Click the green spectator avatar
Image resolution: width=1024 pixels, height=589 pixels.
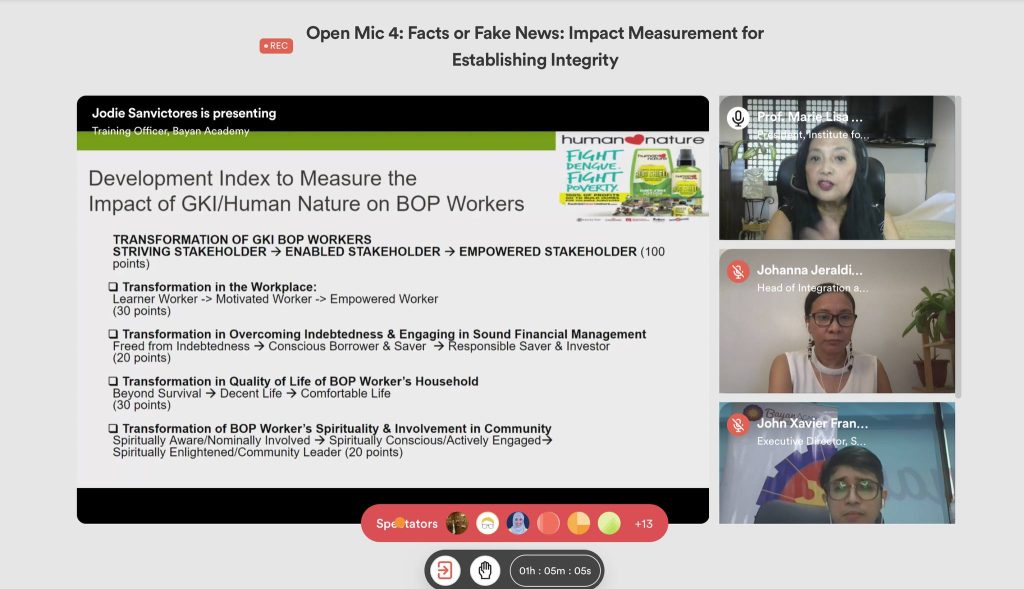click(609, 523)
